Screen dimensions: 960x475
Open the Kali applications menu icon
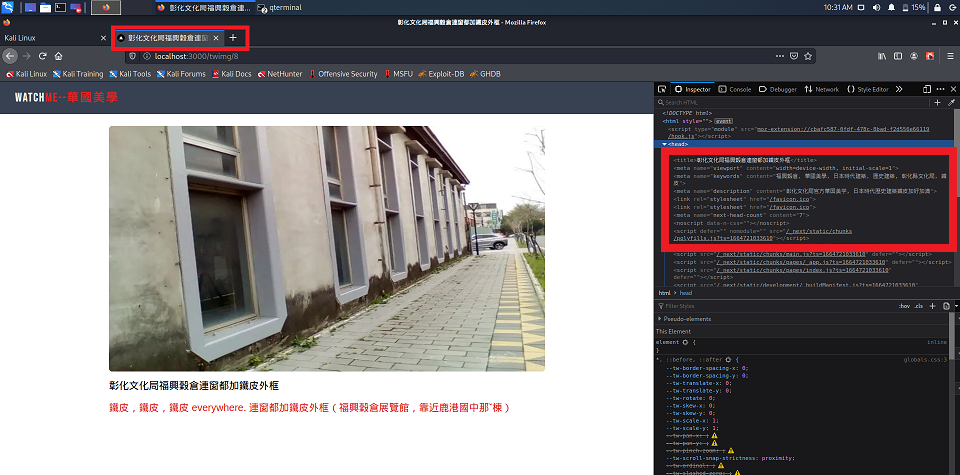click(x=8, y=7)
